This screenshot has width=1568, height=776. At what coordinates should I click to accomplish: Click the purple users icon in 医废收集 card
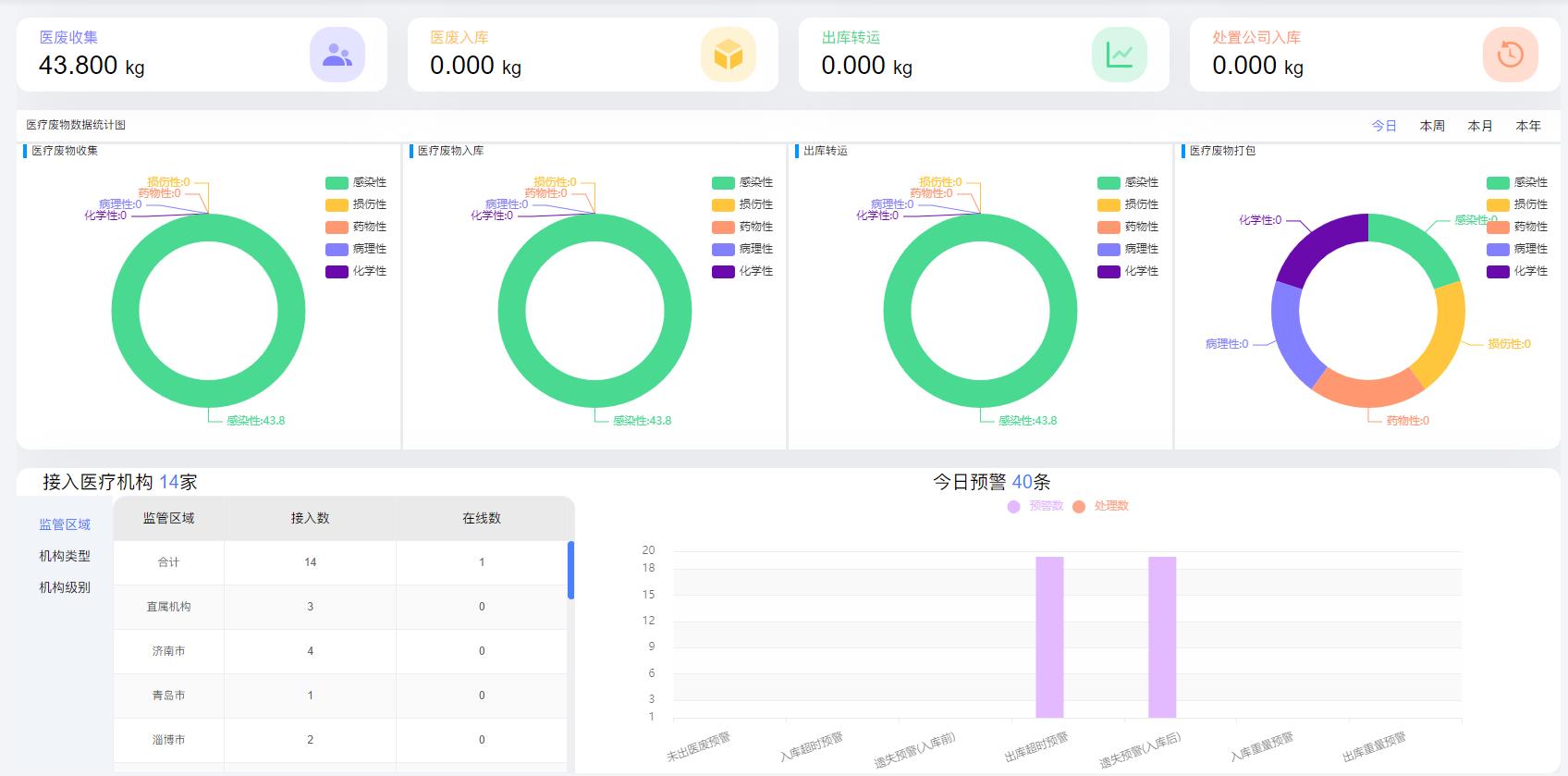pos(337,55)
